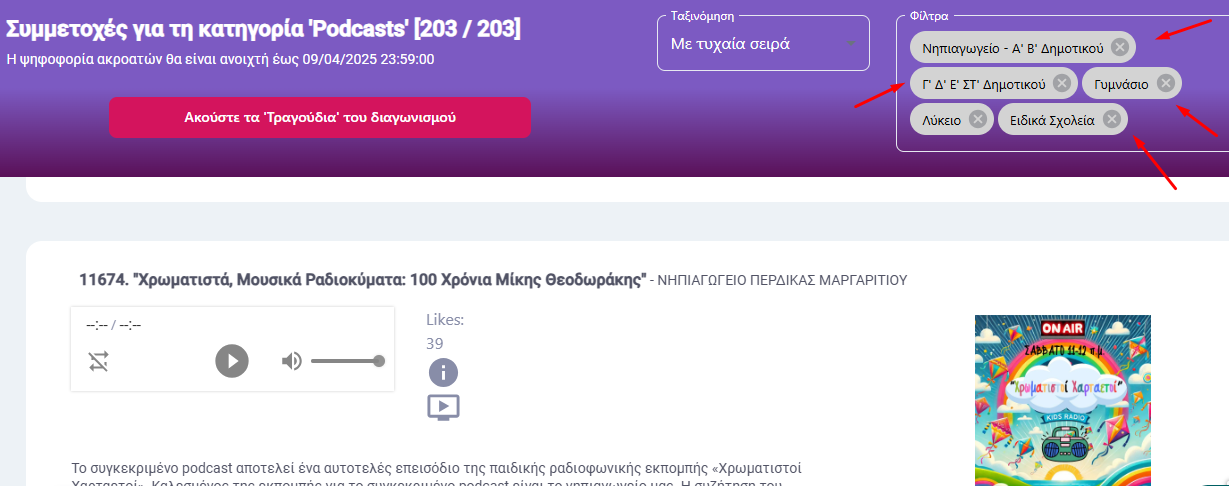The width and height of the screenshot is (1229, 486).
Task: Open the video slideshow icon under Likes
Action: tap(443, 407)
